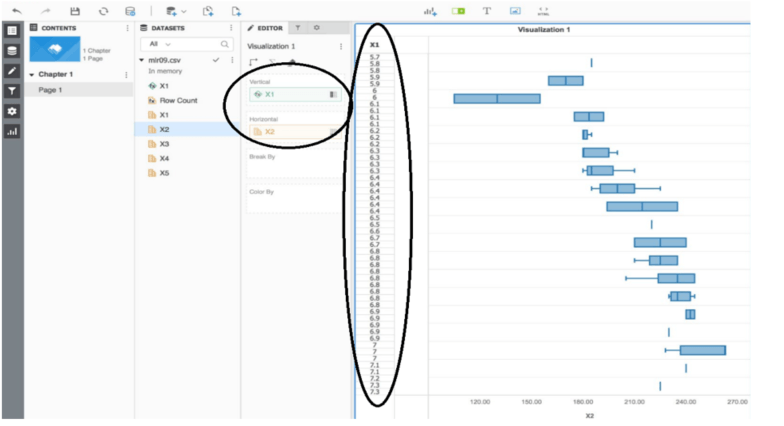Insert HTML container from the toolbar
Screen dimensions: 784x426
point(543,10)
